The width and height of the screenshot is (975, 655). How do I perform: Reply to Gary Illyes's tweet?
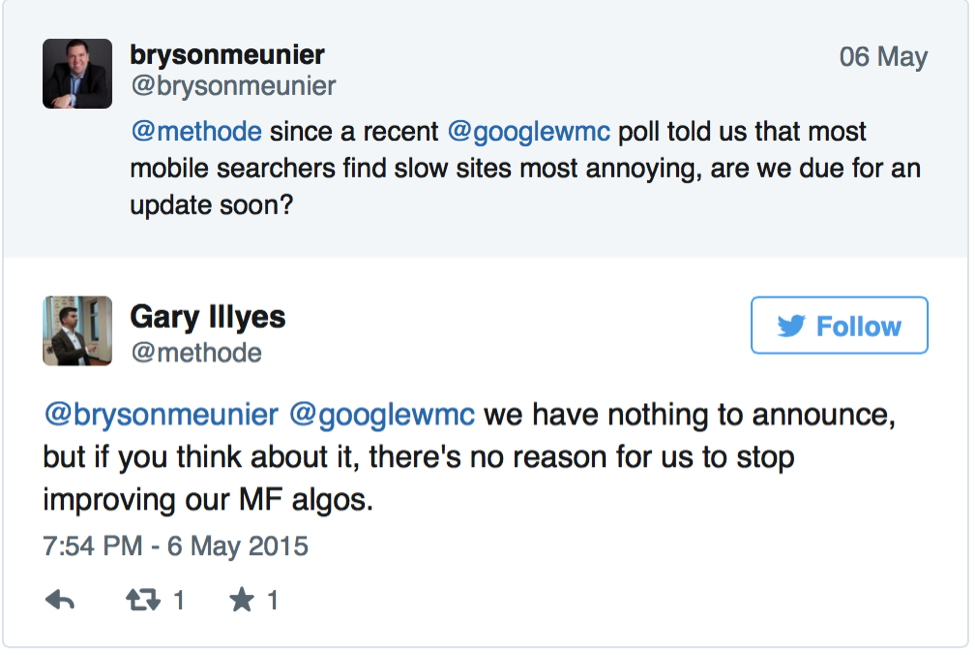[x=60, y=599]
